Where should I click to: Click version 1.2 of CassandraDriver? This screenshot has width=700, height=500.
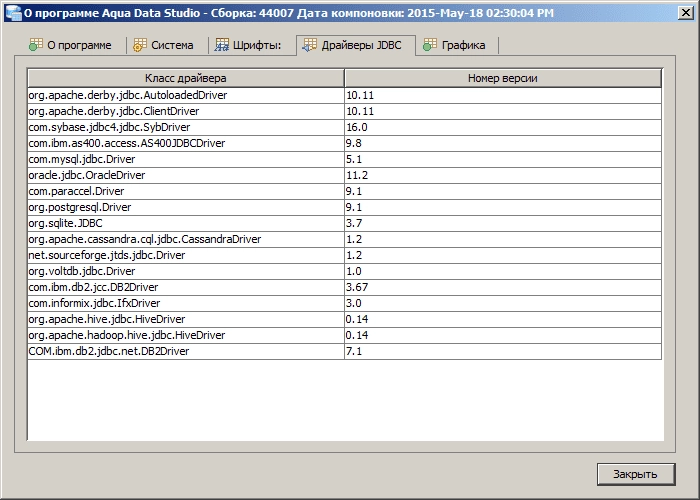[x=503, y=240]
